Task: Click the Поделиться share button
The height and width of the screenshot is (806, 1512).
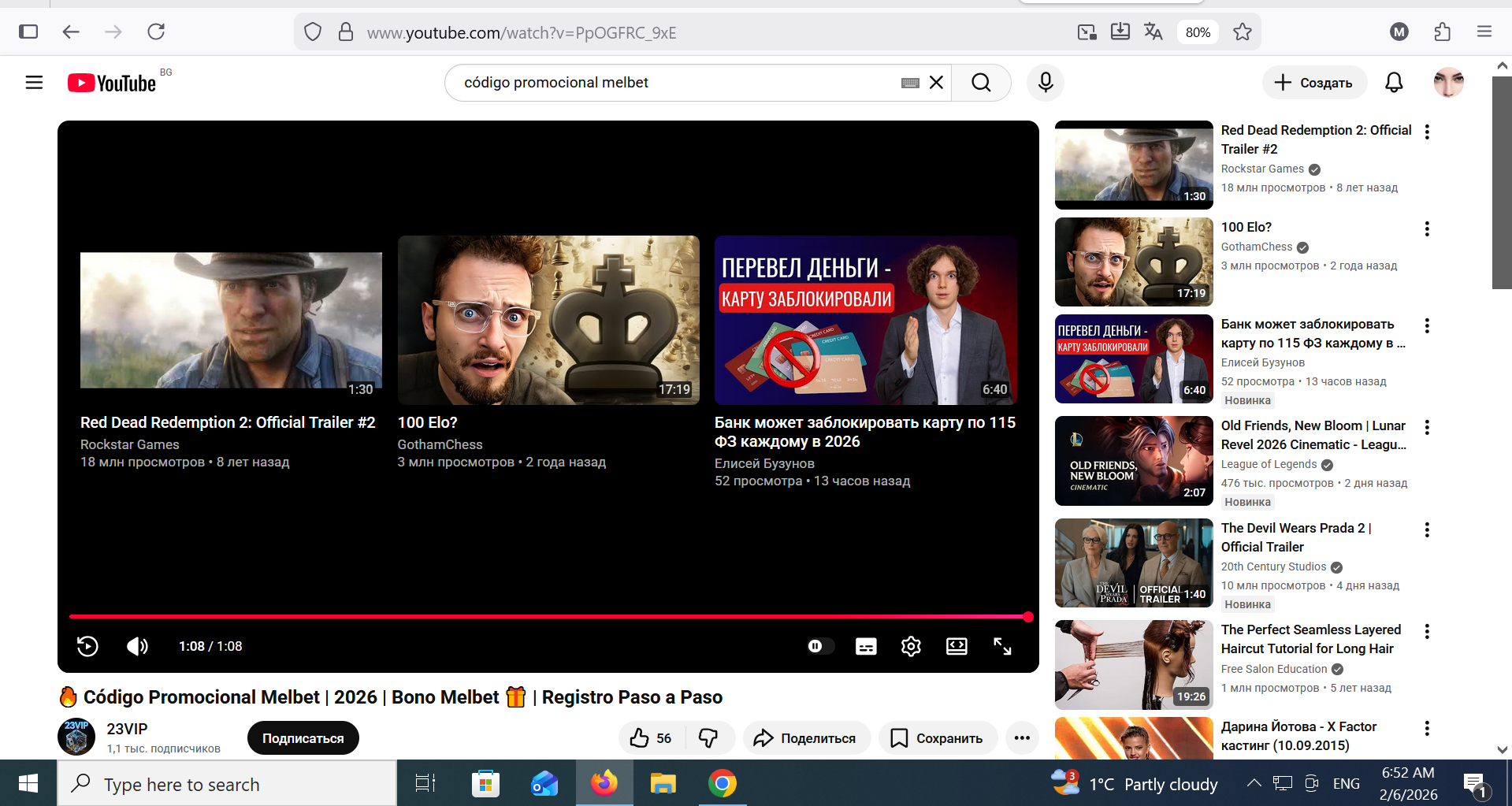Action: point(806,738)
